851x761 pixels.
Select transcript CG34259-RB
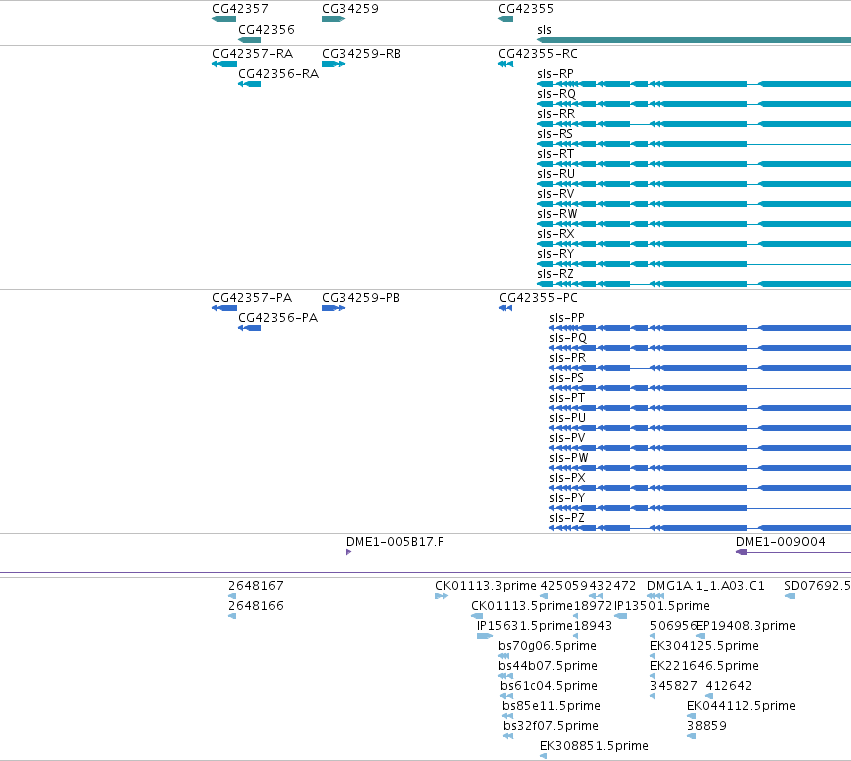click(333, 64)
